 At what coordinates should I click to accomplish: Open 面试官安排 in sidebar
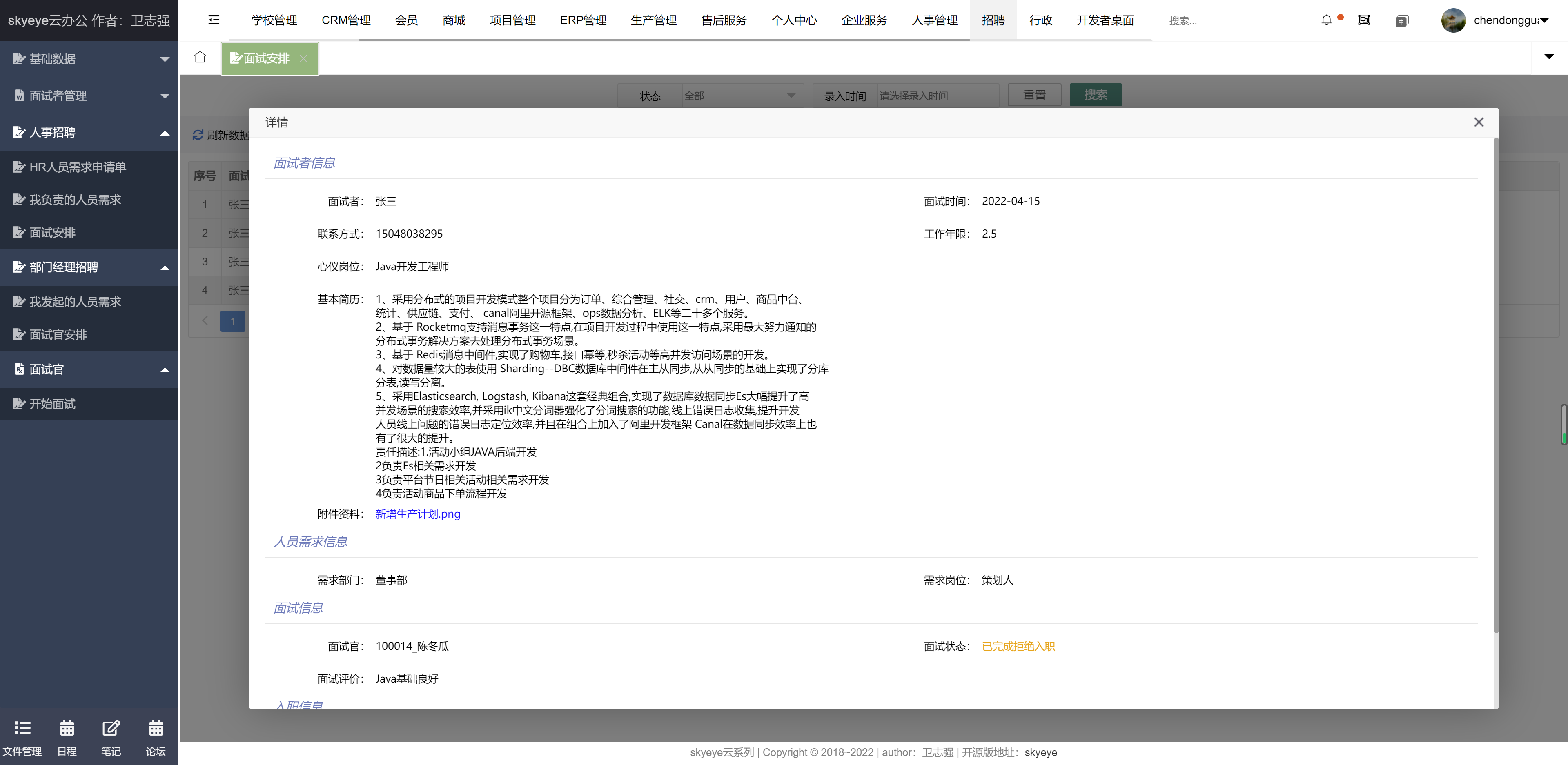[58, 334]
